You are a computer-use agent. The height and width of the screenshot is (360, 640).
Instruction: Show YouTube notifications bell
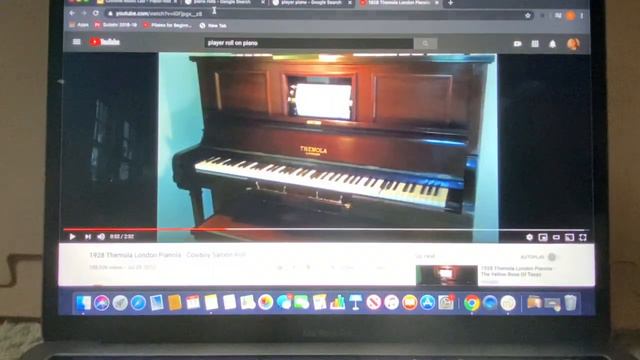[x=553, y=44]
